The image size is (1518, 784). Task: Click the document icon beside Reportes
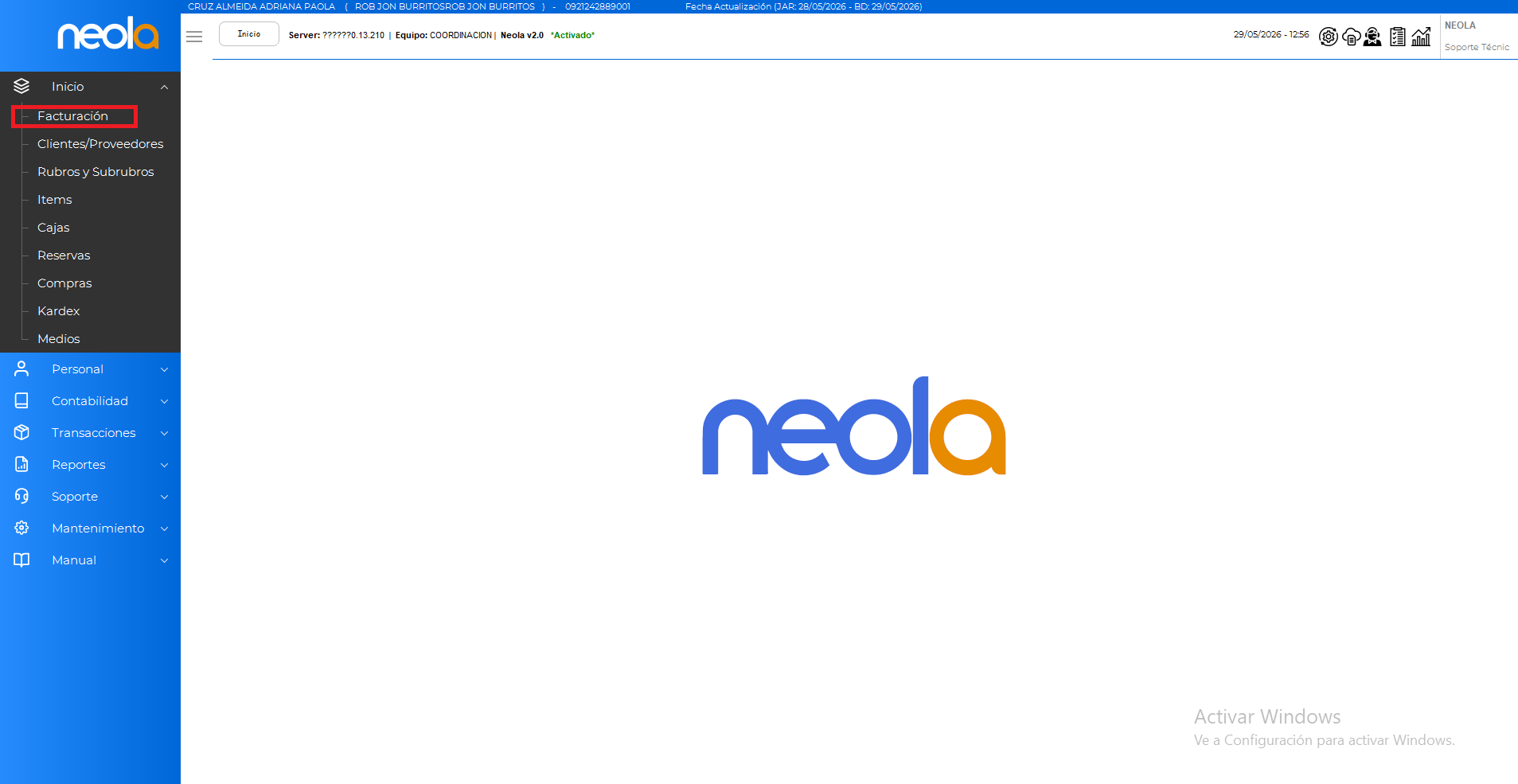(21, 464)
